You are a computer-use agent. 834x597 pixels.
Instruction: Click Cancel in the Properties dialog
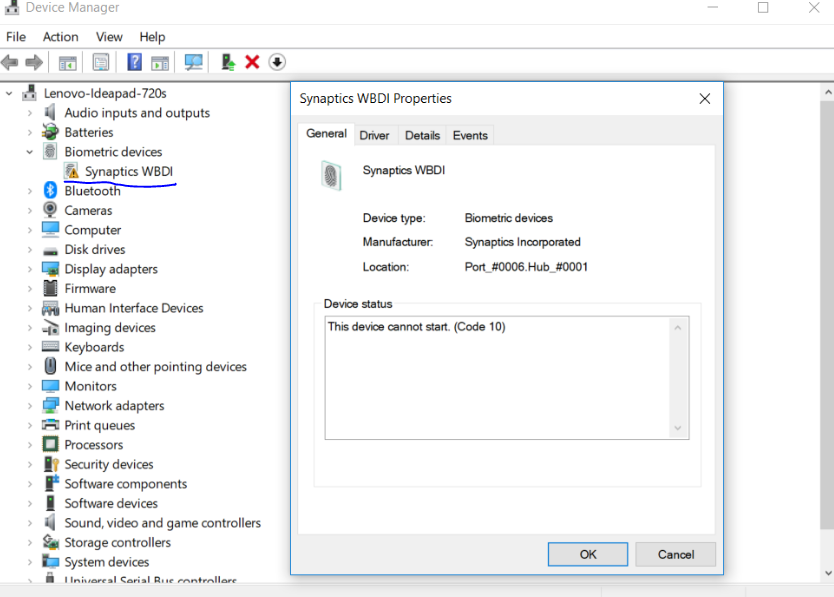[675, 554]
